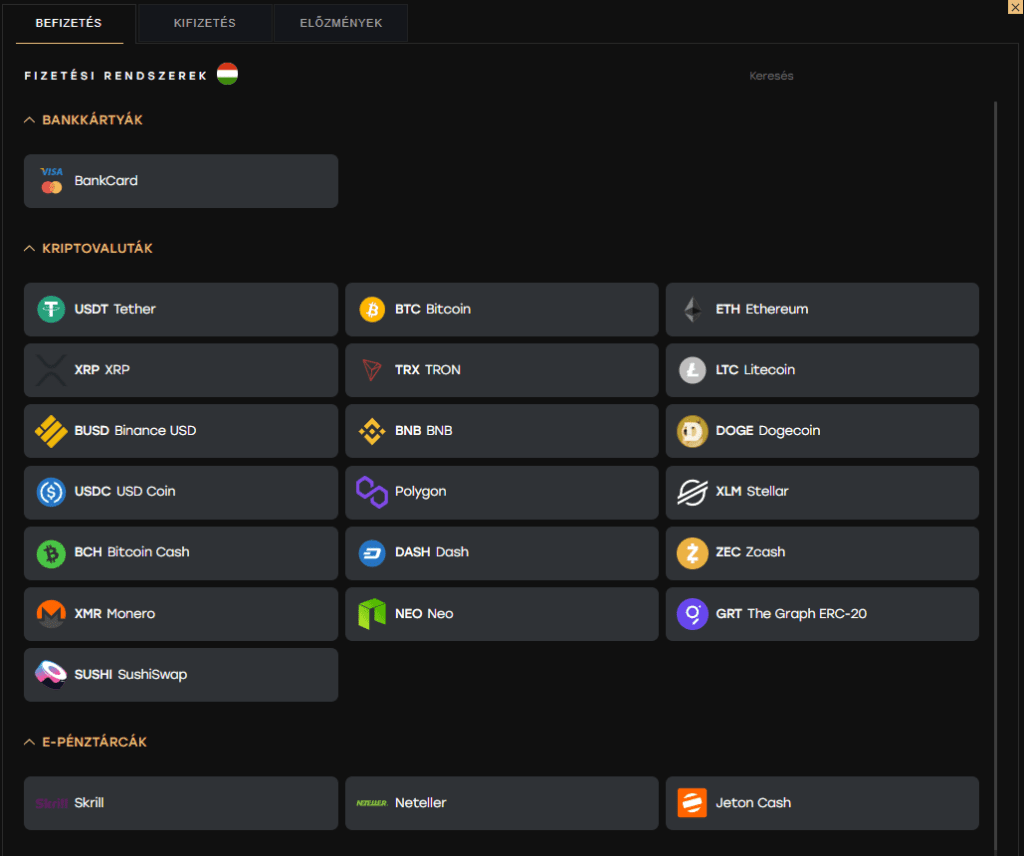Click the "XRP XRP" label
This screenshot has width=1024, height=856.
102,370
